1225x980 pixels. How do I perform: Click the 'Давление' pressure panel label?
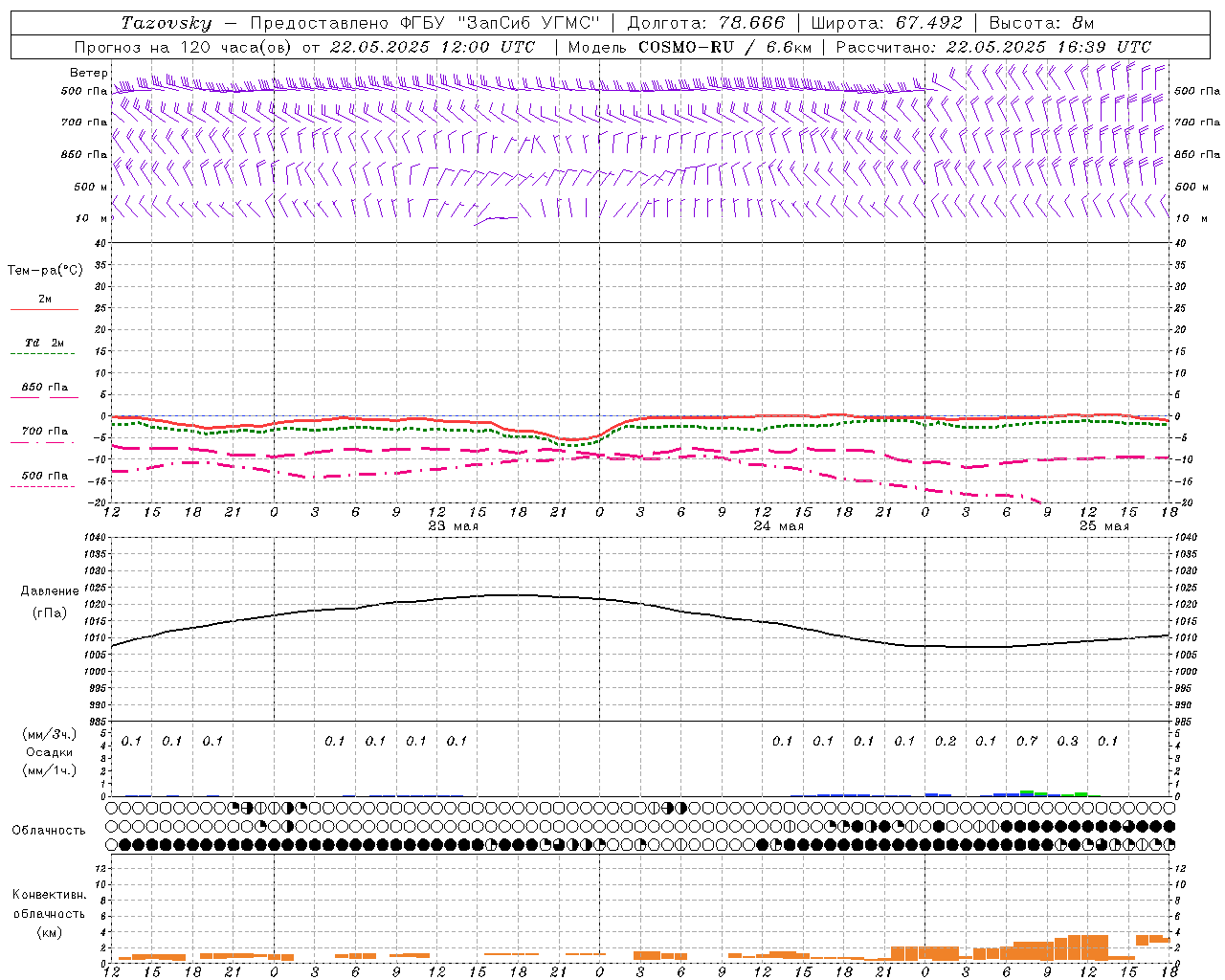(x=50, y=591)
